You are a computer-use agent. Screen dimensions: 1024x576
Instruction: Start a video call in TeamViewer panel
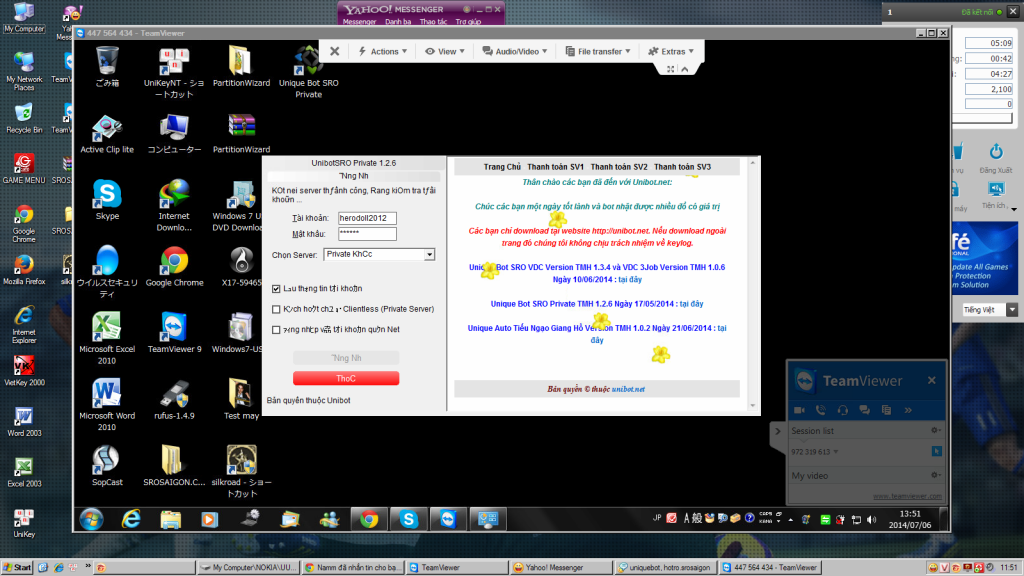[x=799, y=410]
